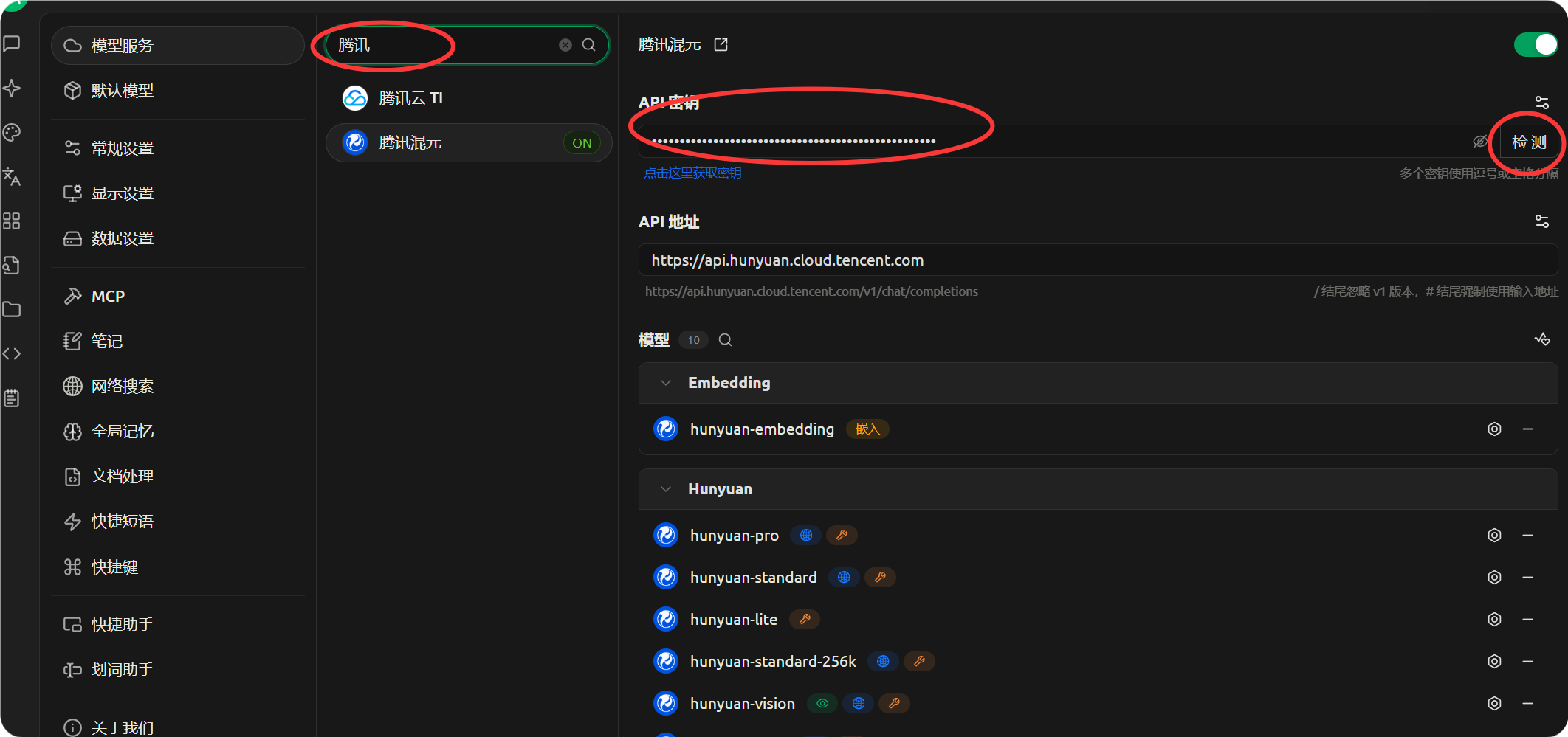Open the external link icon beside 腾讯混元 title
1568x737 pixels.
(x=721, y=45)
